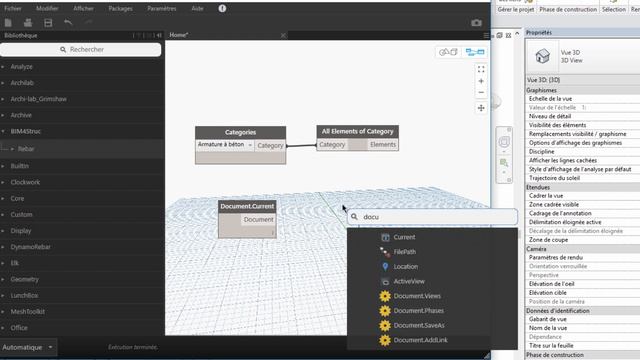Click the Vue 3D type thumbnail in Revit properties
Image resolution: width=640 pixels, height=360 pixels.
(x=542, y=56)
